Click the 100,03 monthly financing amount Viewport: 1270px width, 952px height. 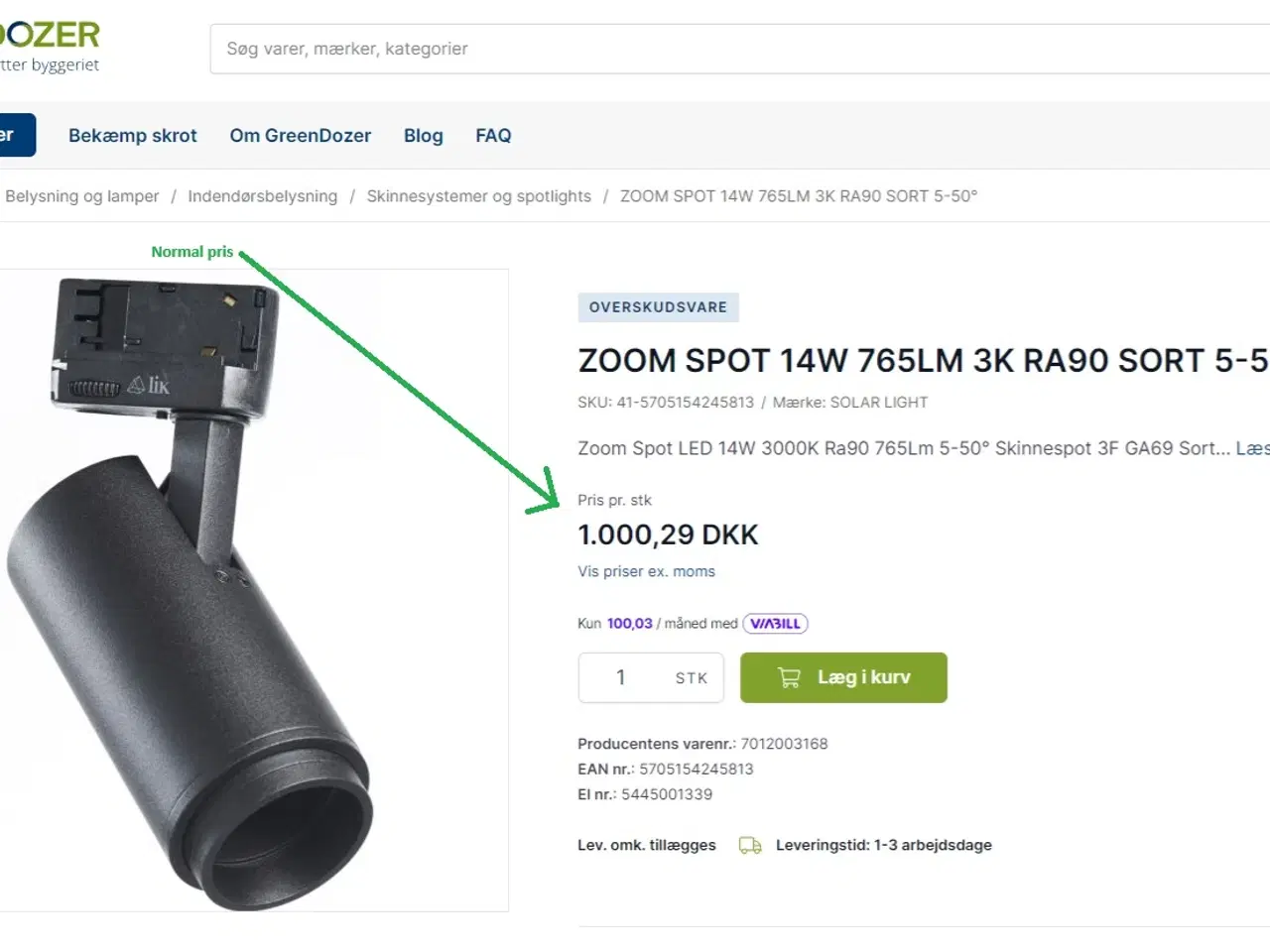coord(629,623)
